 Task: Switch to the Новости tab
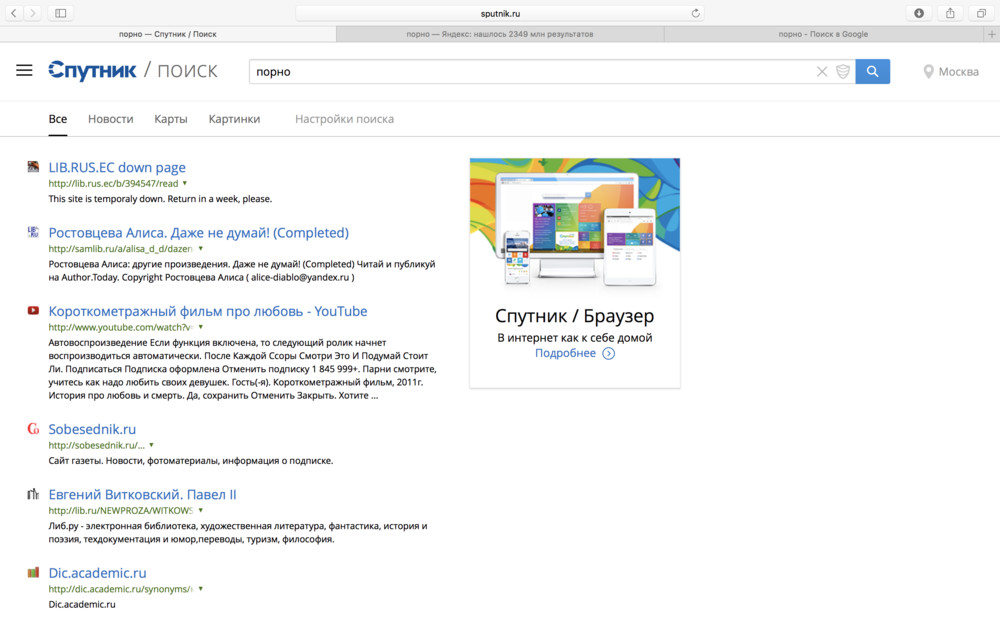(x=110, y=119)
